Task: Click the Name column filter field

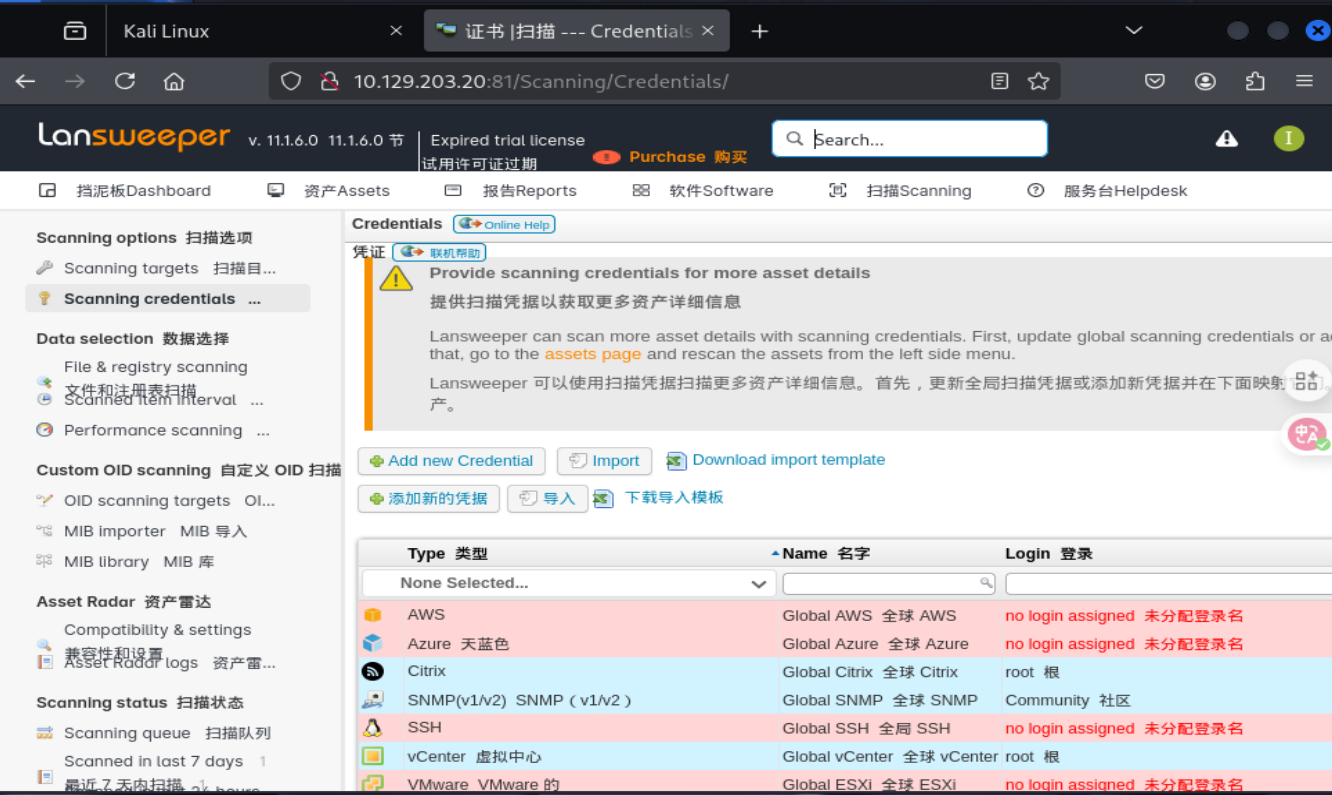Action: [890, 583]
